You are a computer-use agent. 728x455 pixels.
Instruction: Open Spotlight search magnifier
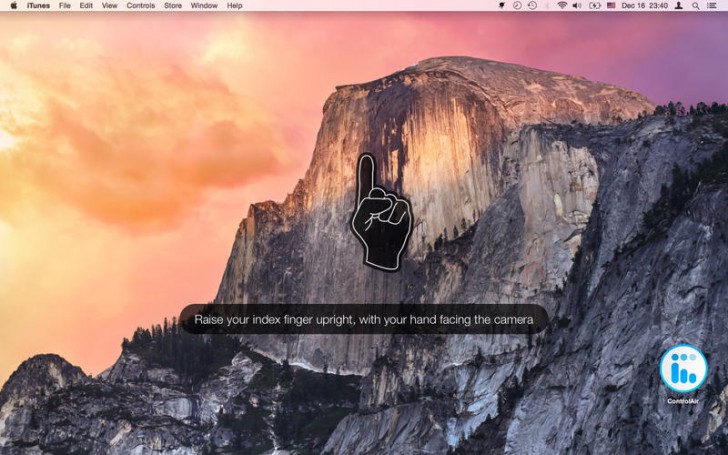[696, 6]
